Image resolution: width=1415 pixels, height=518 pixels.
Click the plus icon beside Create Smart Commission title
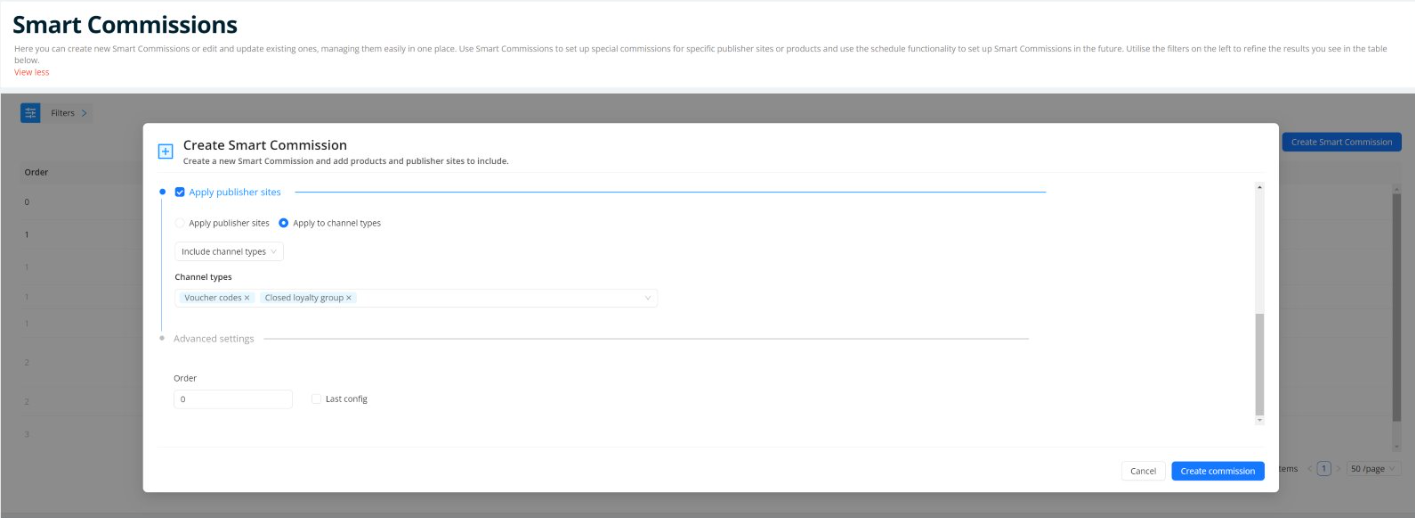(x=166, y=152)
